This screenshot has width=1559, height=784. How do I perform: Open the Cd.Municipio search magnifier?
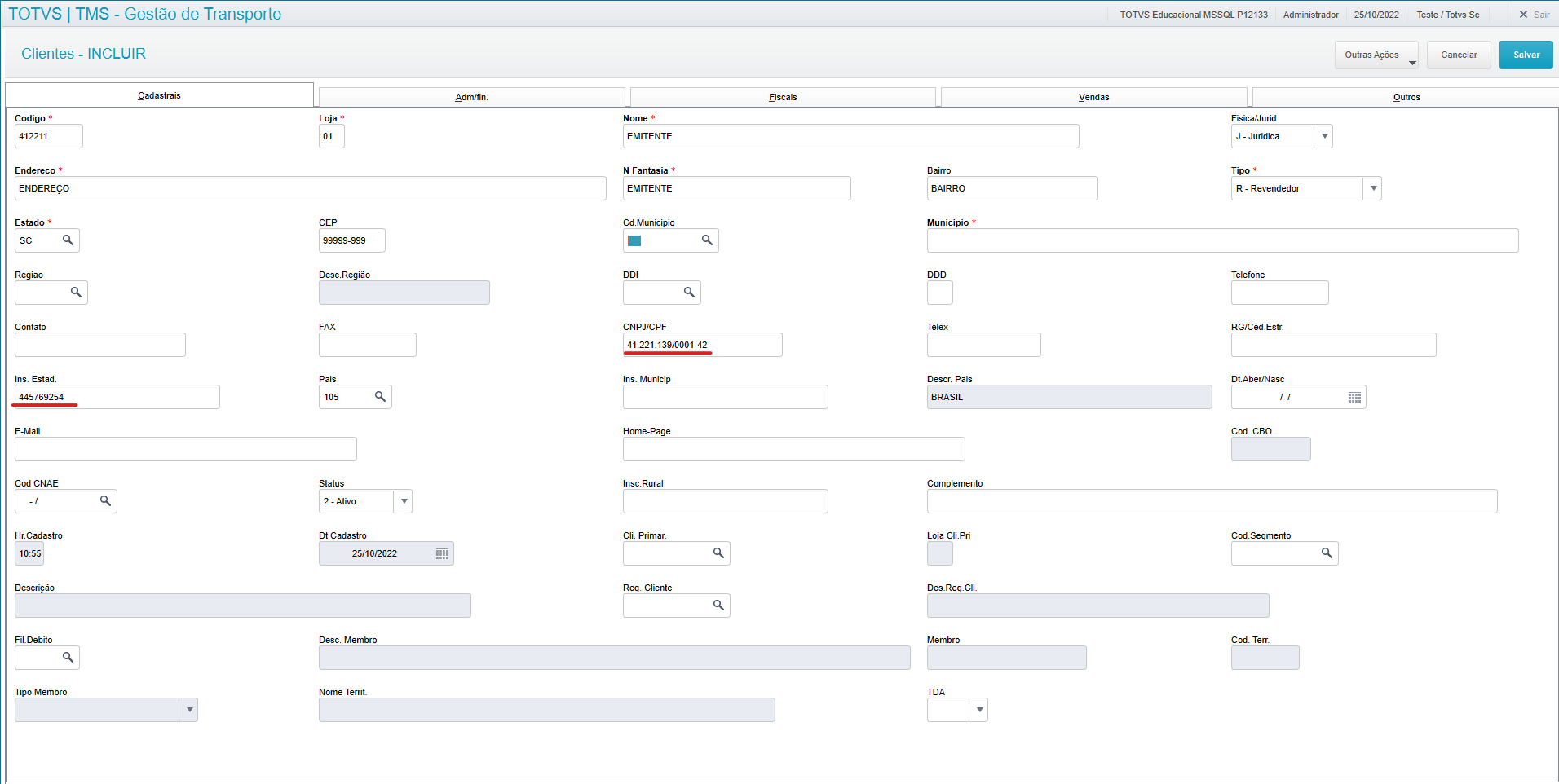(707, 240)
